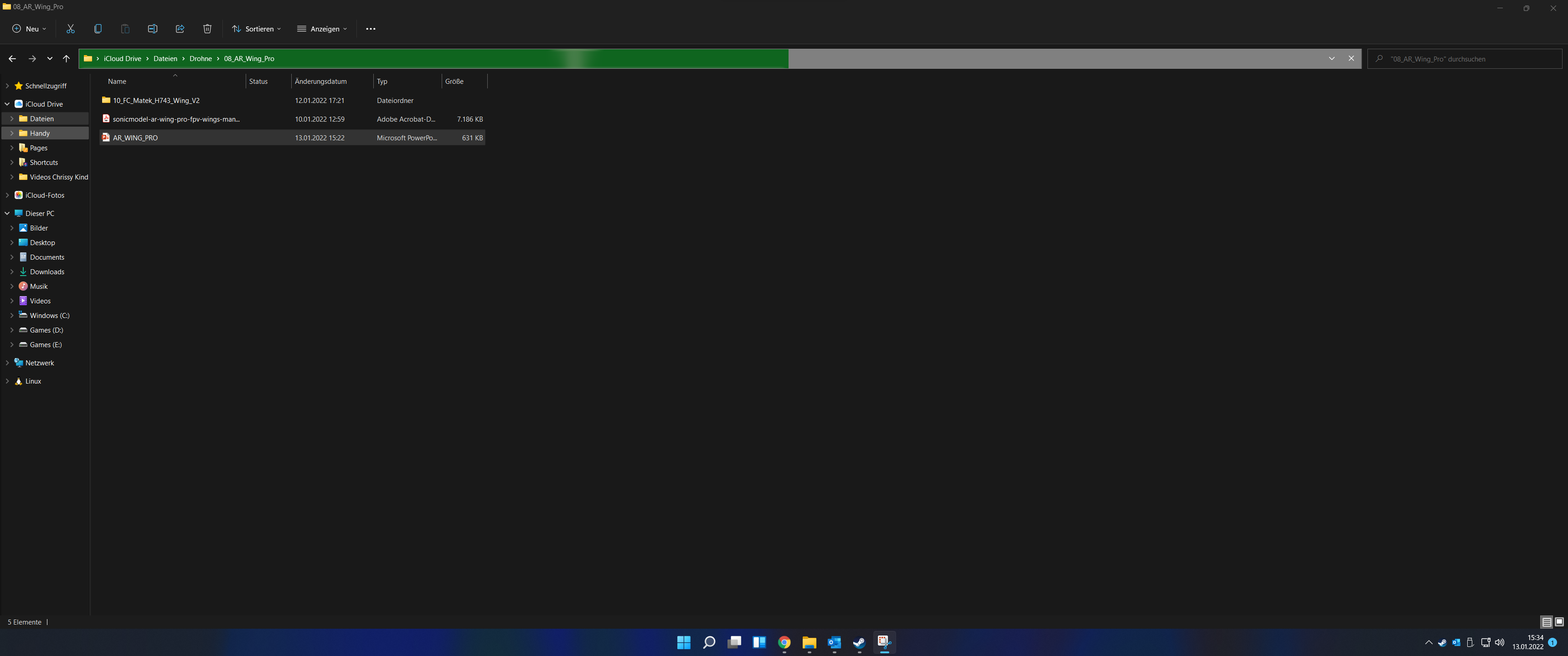Viewport: 1568px width, 656px height.
Task: Click Drohne in the breadcrumb path
Action: click(200, 58)
